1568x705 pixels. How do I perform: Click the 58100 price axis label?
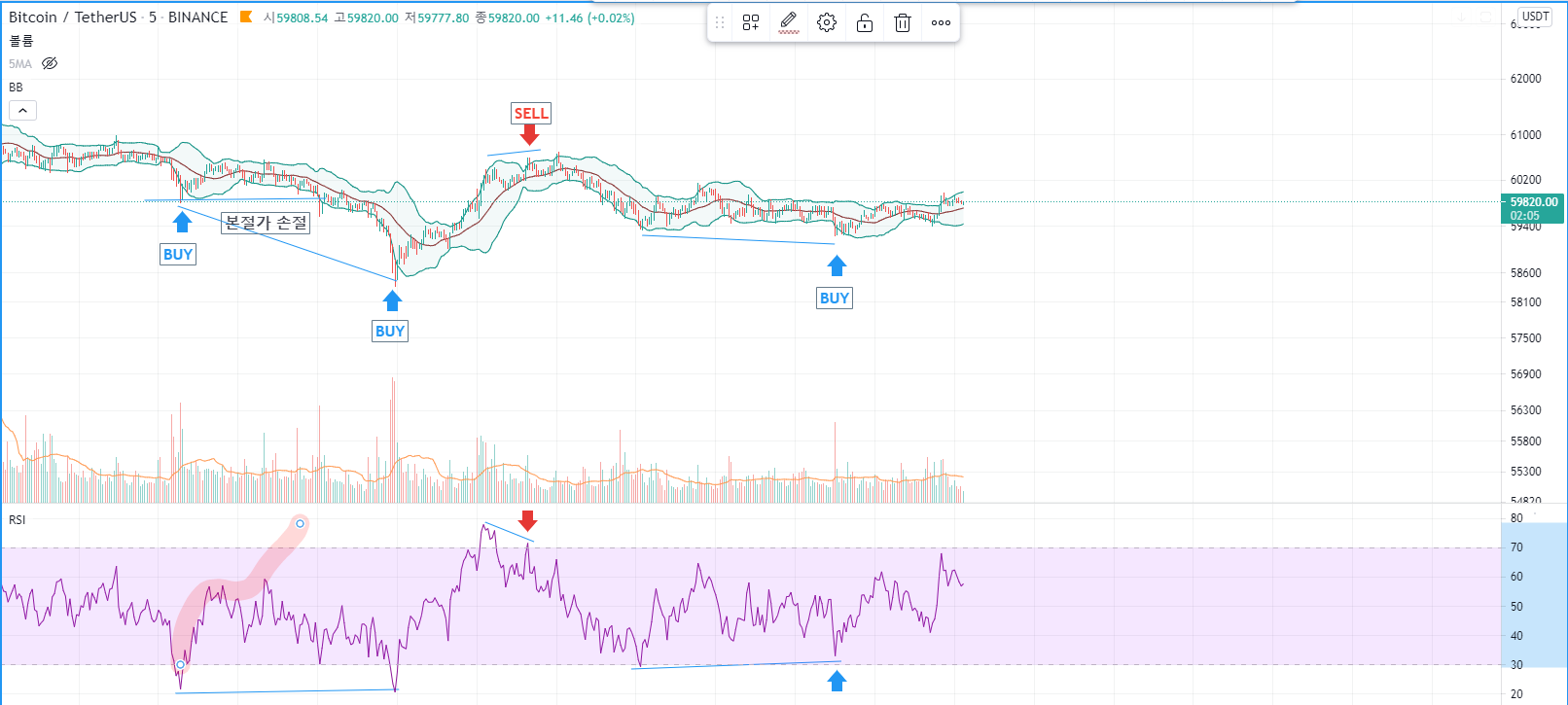click(1525, 302)
